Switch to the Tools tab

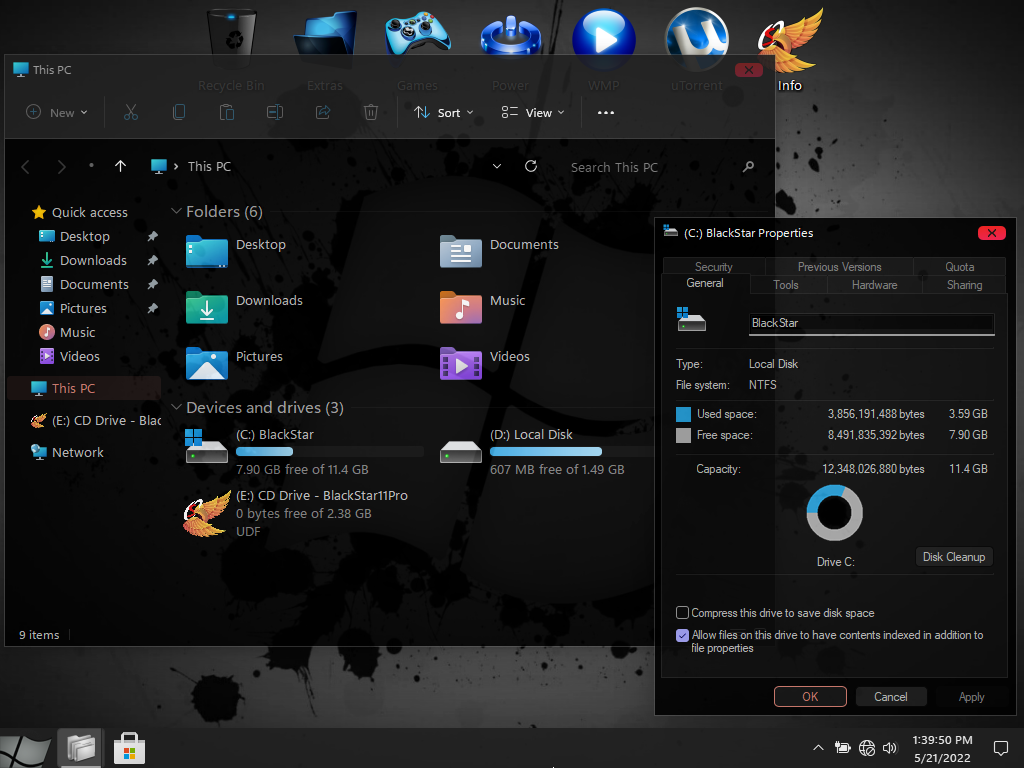coord(786,285)
